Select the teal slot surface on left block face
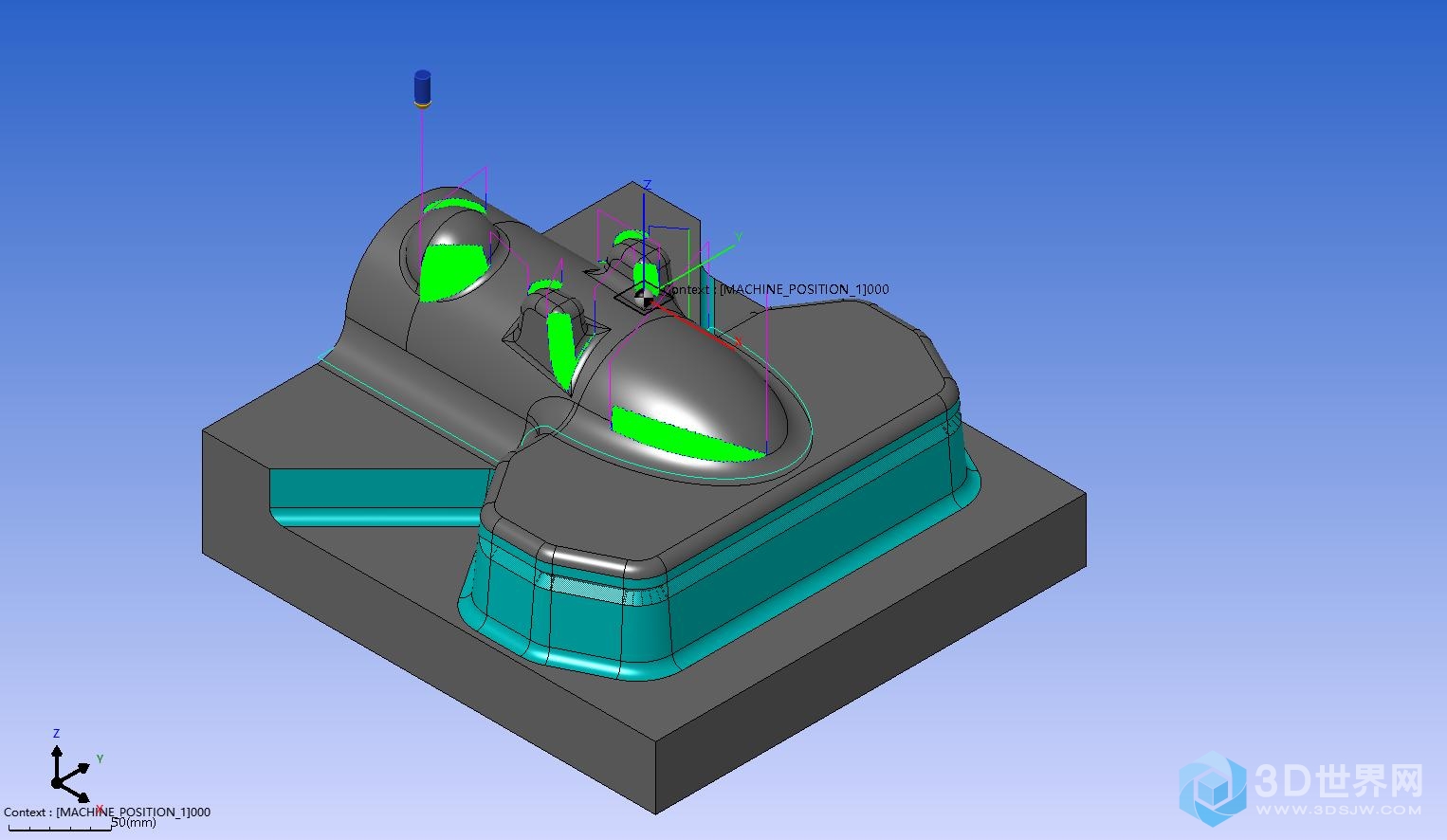This screenshot has height=840, width=1447. tap(379, 498)
